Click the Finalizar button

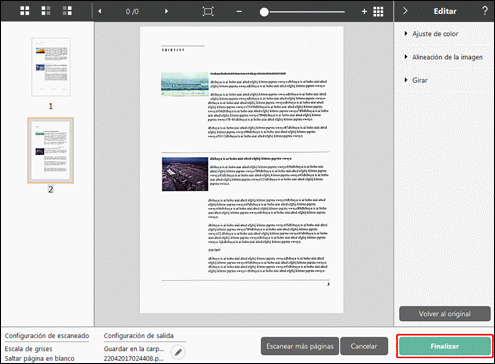445,346
